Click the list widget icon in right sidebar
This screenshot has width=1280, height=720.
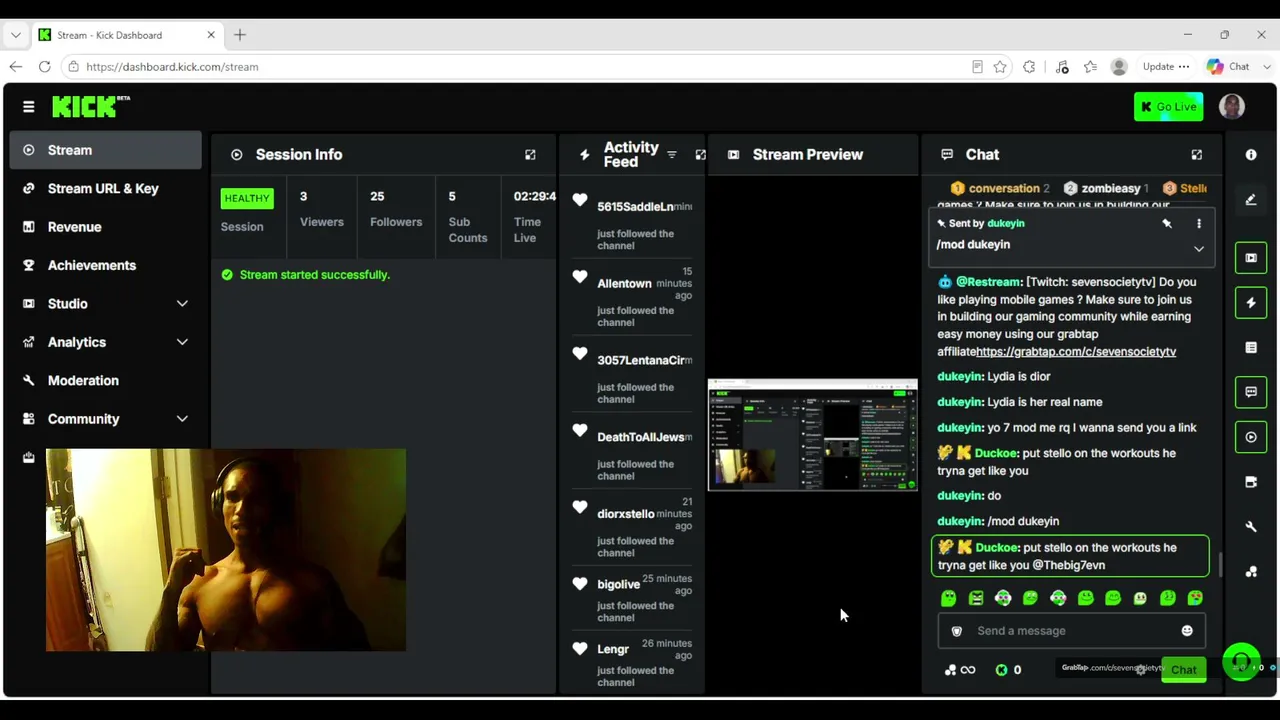click(x=1251, y=348)
